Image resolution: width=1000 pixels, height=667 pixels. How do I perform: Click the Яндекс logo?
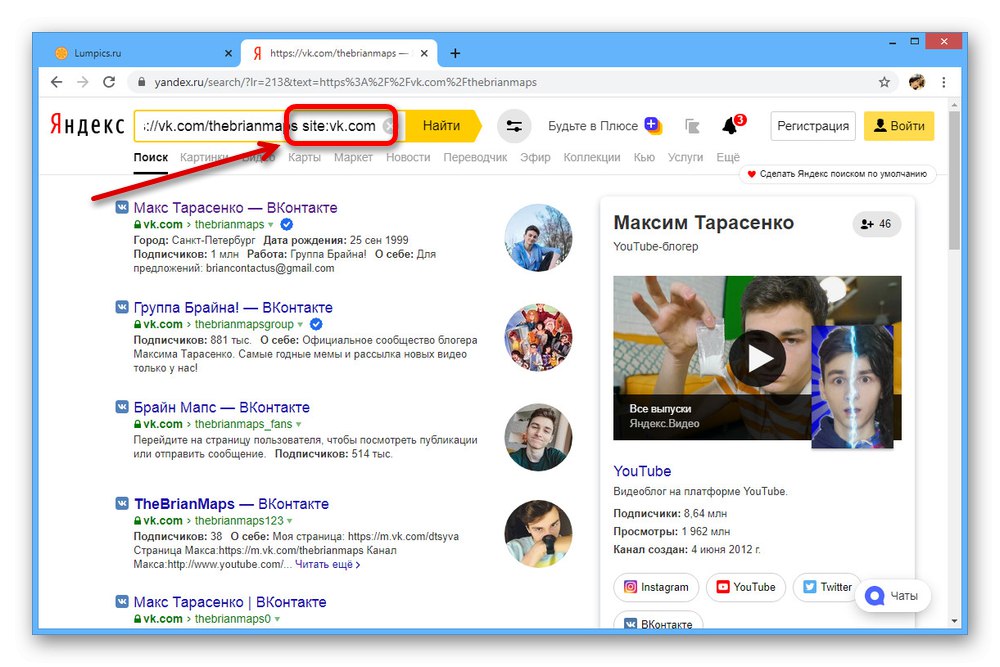[87, 126]
